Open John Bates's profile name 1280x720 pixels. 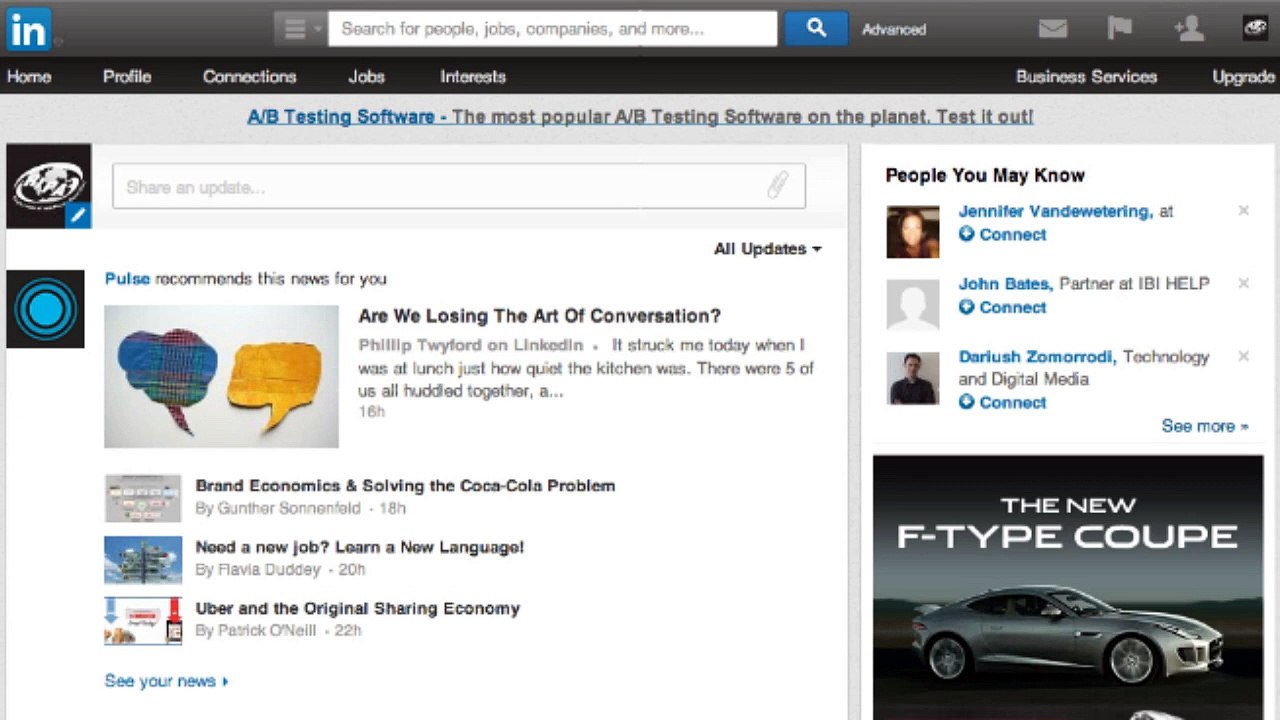tap(1004, 284)
